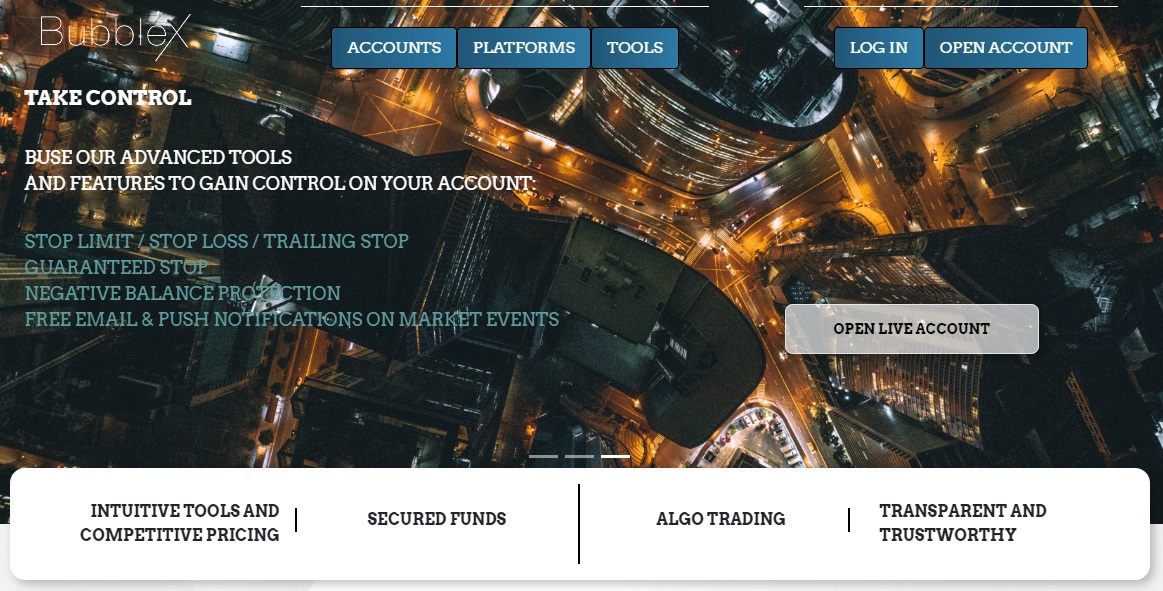The height and width of the screenshot is (591, 1163).
Task: Select the first carousel slide indicator
Action: [x=543, y=456]
